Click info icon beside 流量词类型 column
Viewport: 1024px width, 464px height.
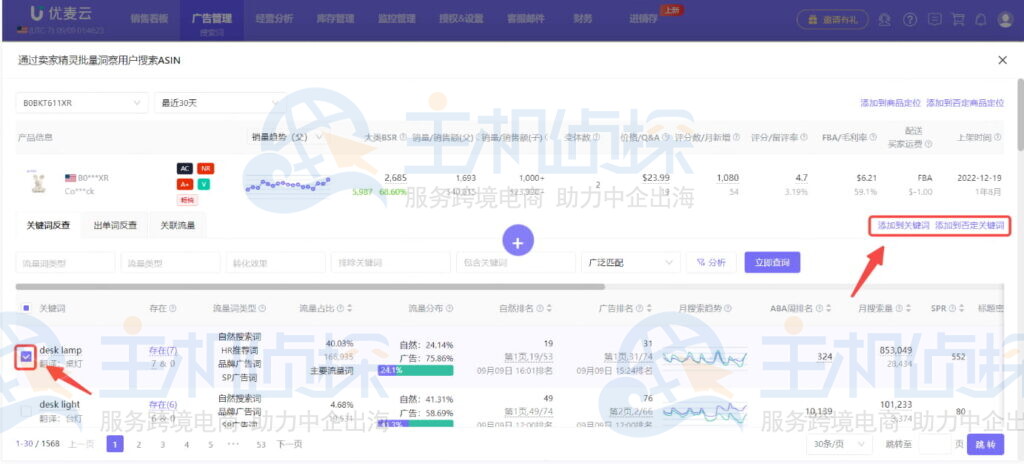(262, 308)
